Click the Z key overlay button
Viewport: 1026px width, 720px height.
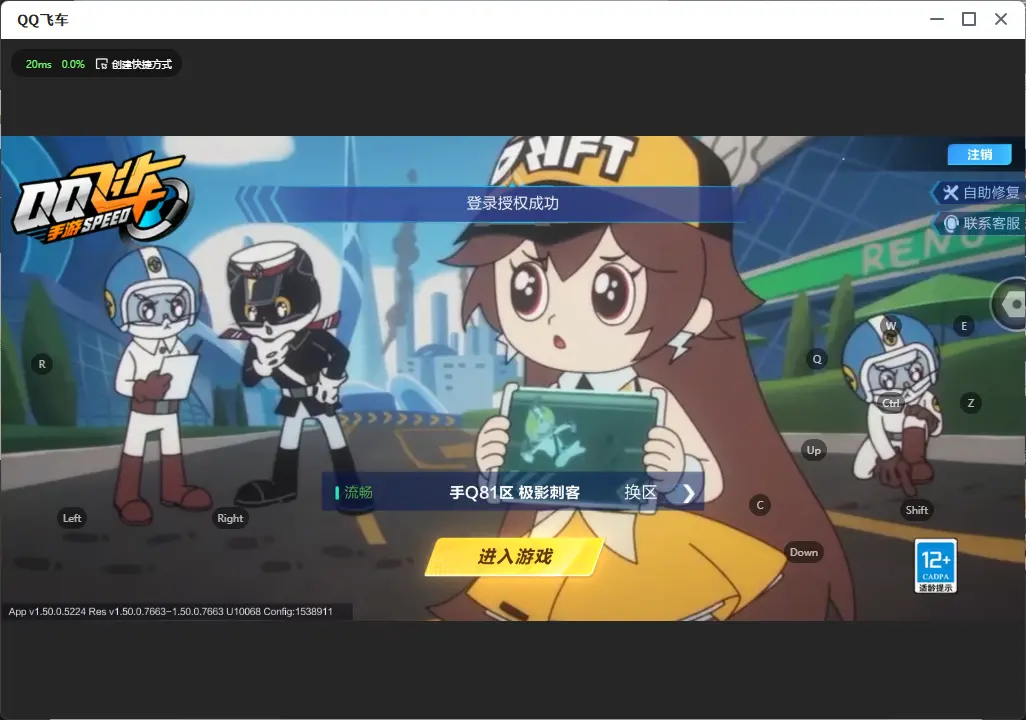tap(970, 403)
